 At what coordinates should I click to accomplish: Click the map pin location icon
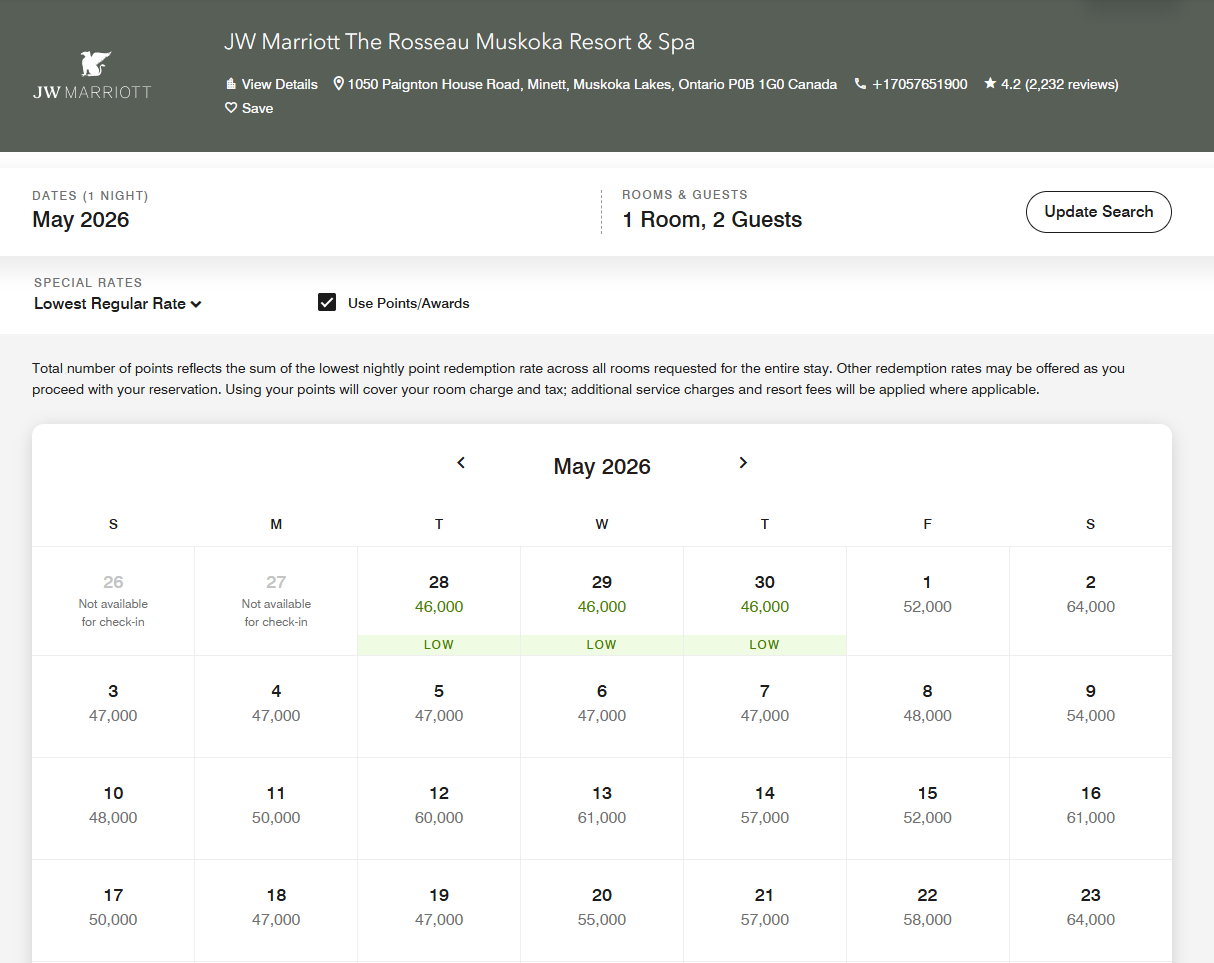tap(339, 84)
